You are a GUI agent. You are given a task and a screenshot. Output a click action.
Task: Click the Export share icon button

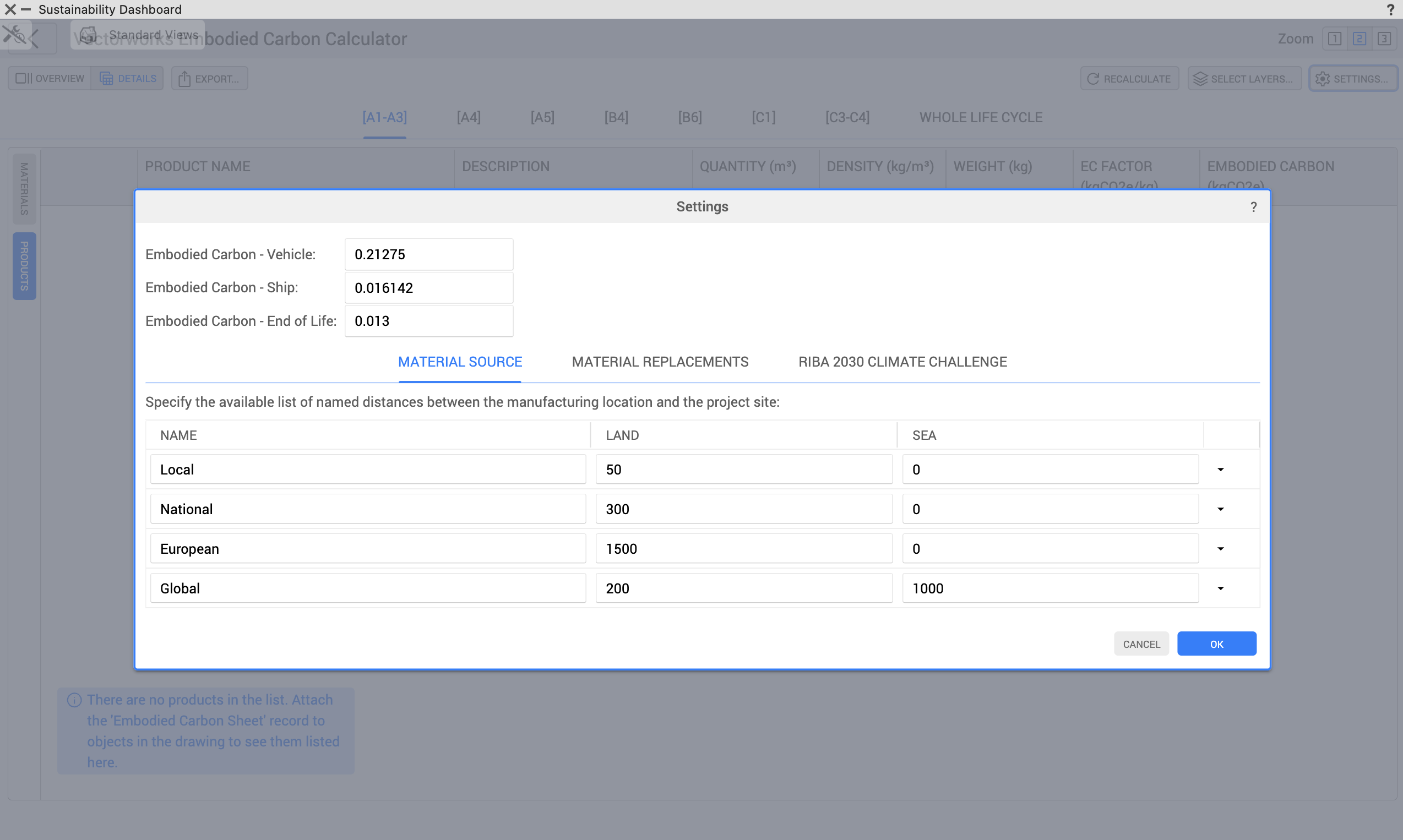coord(184,79)
